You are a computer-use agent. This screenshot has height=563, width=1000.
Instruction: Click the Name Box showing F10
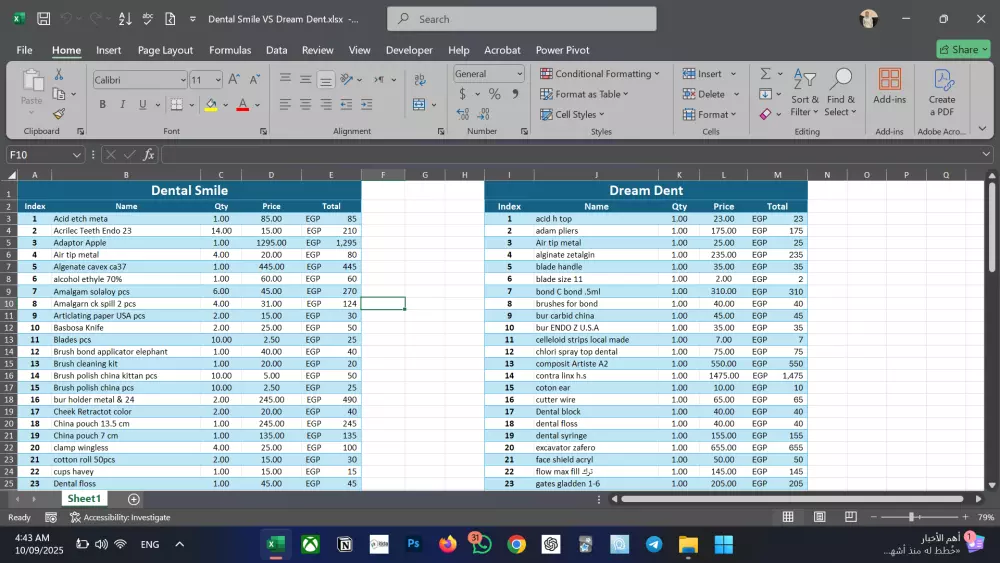tap(40, 154)
